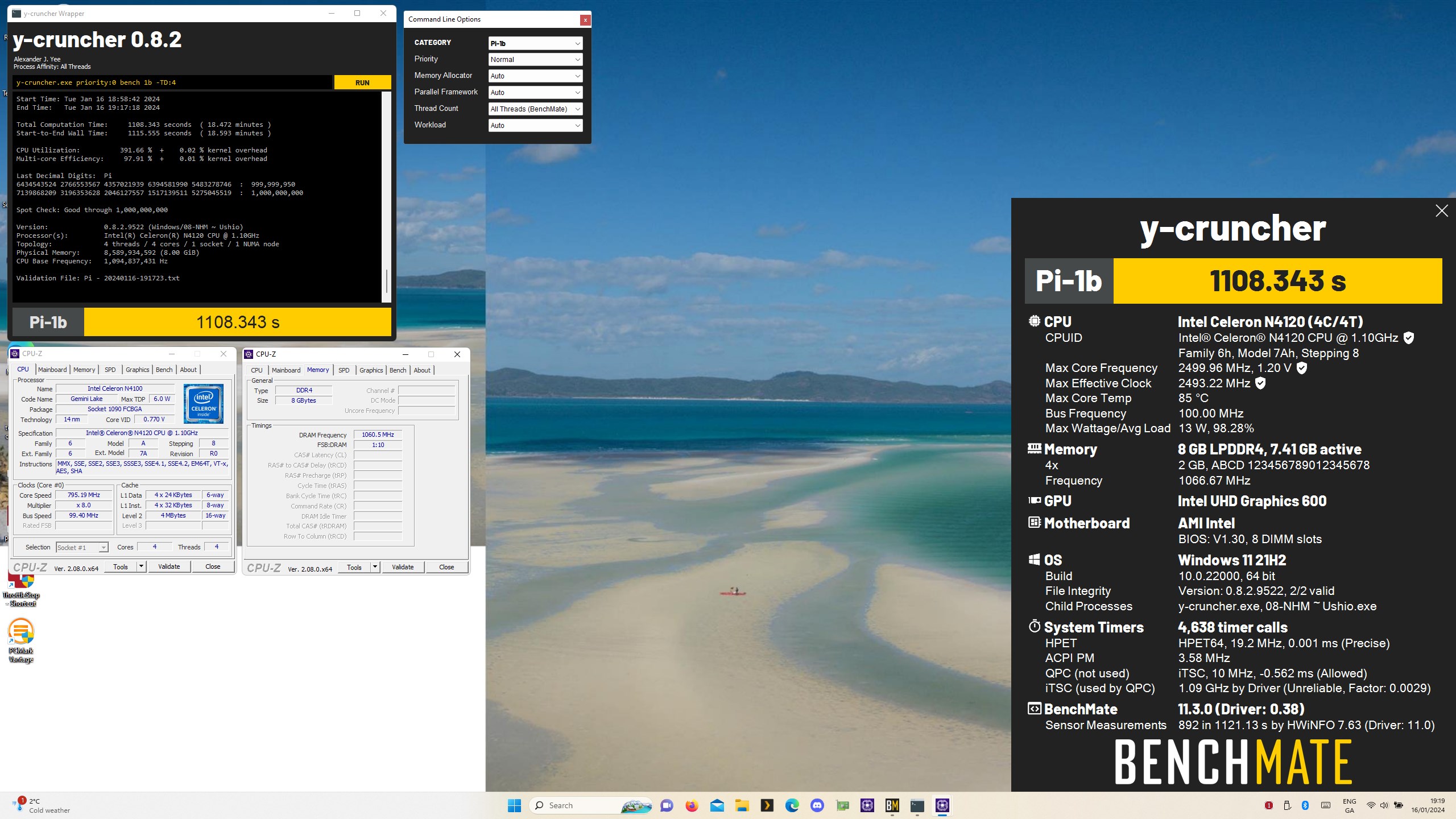Click the battery charging tray icon

[x=1399, y=805]
